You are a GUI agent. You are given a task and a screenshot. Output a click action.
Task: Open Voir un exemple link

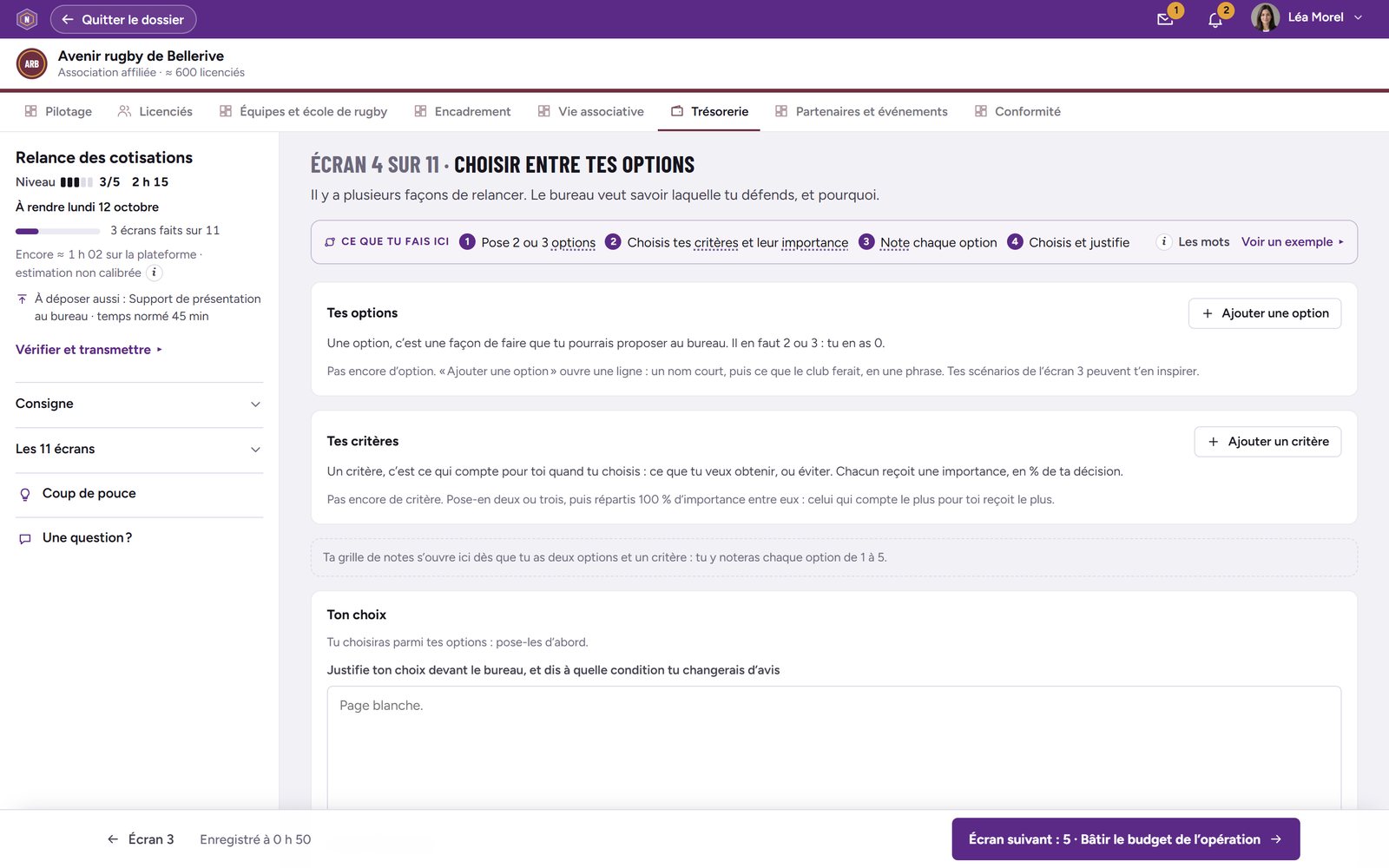coord(1293,242)
